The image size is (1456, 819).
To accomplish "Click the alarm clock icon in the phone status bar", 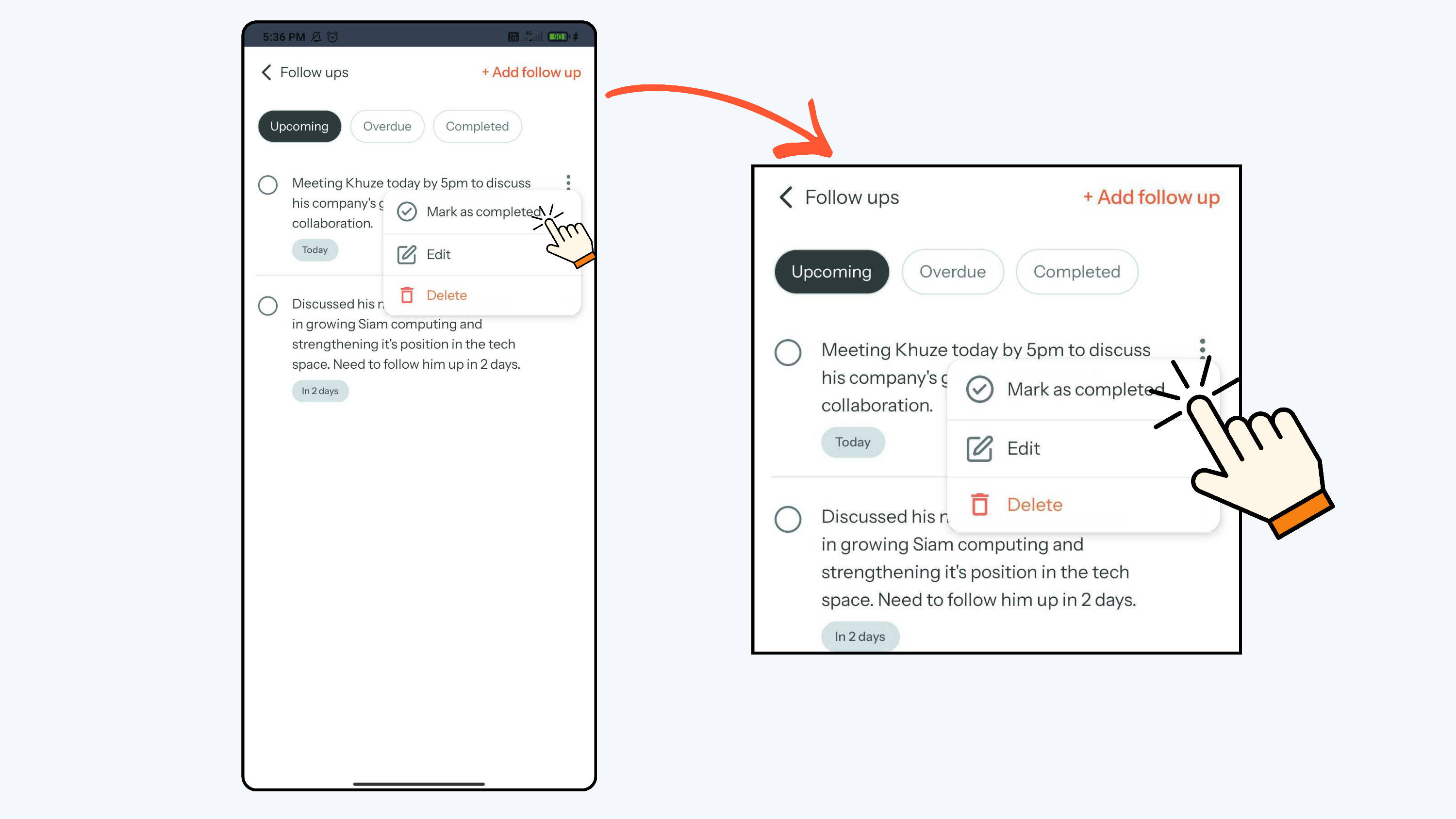I will pos(332,37).
